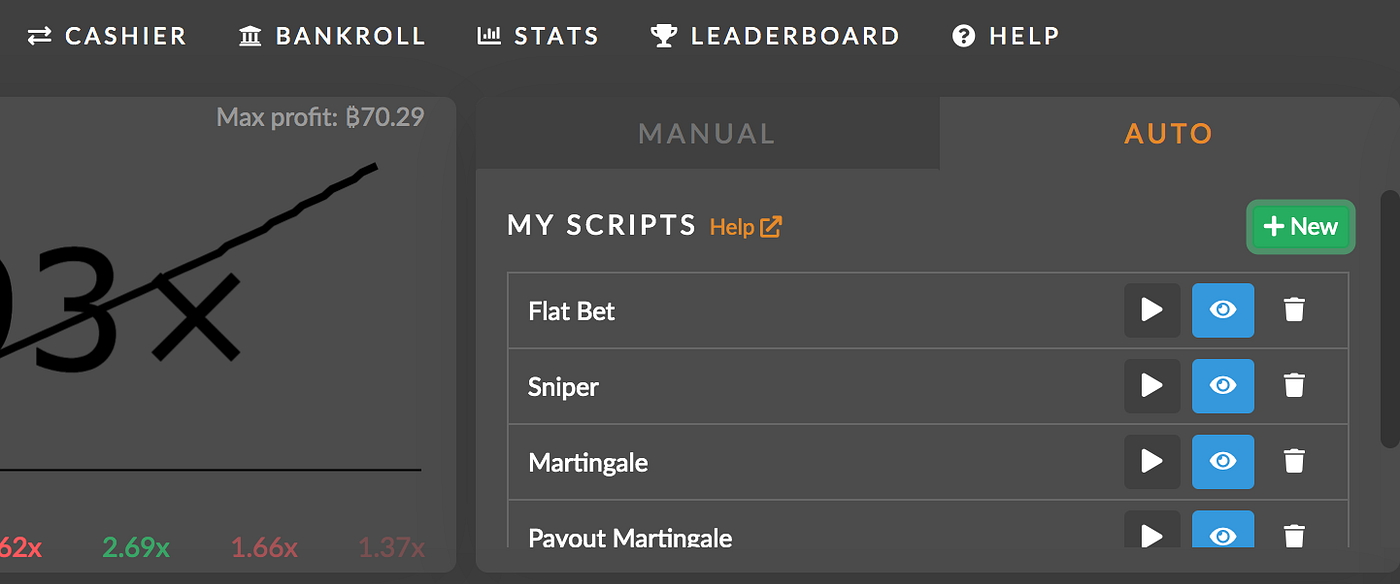Show the Sniper script contents
This screenshot has width=1400, height=584.
pos(1222,386)
